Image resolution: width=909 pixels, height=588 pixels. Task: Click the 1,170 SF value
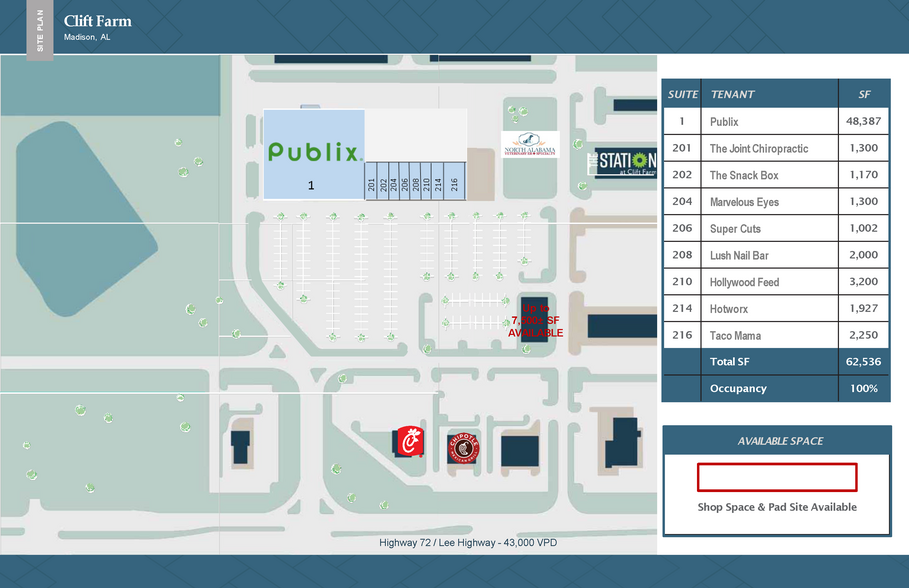[x=863, y=175]
